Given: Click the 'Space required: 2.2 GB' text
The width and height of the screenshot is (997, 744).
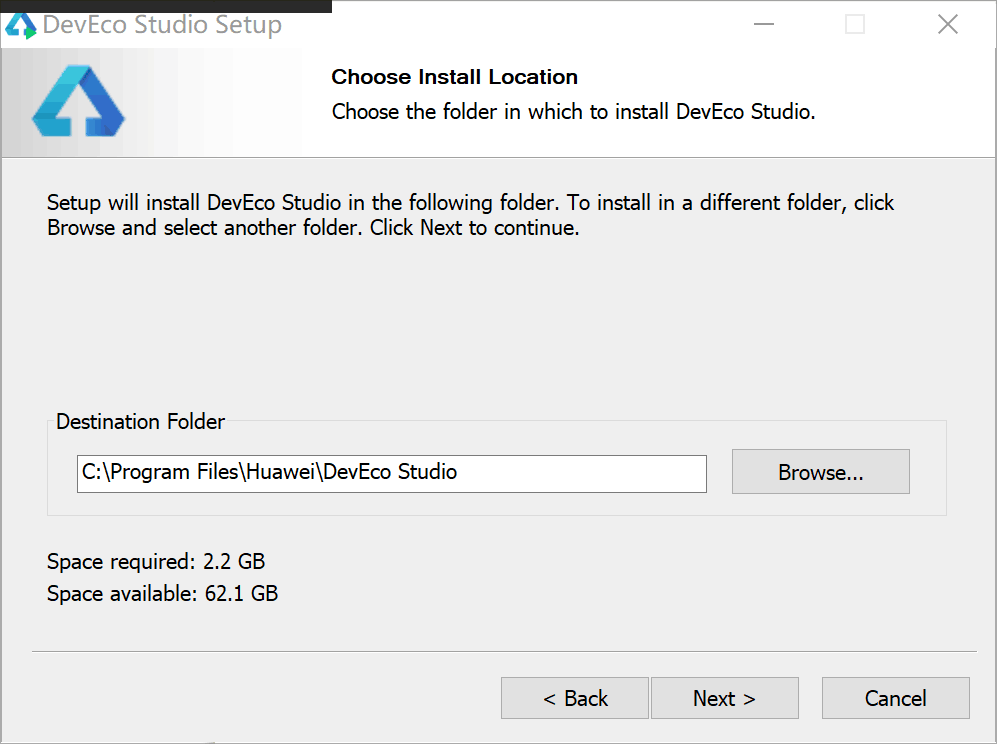Looking at the screenshot, I should (156, 561).
